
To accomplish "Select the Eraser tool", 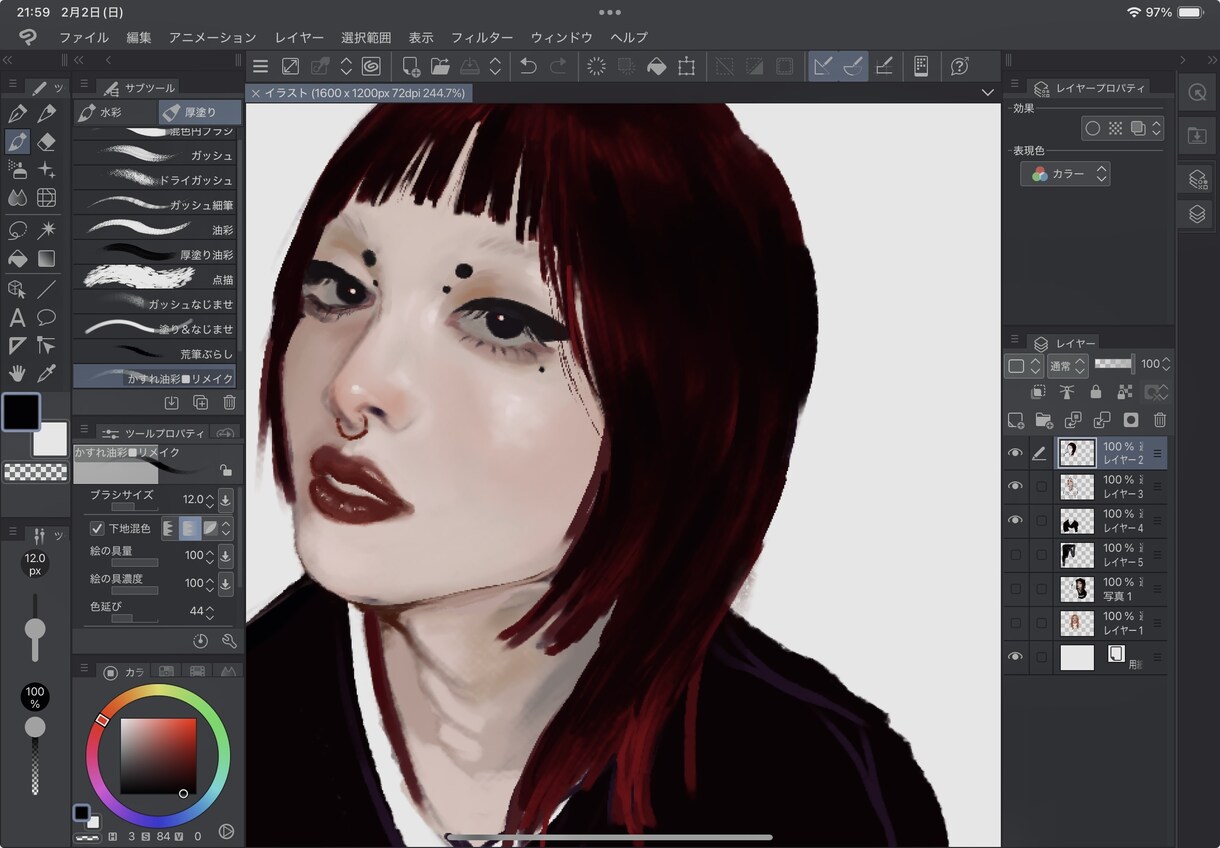I will [46, 142].
